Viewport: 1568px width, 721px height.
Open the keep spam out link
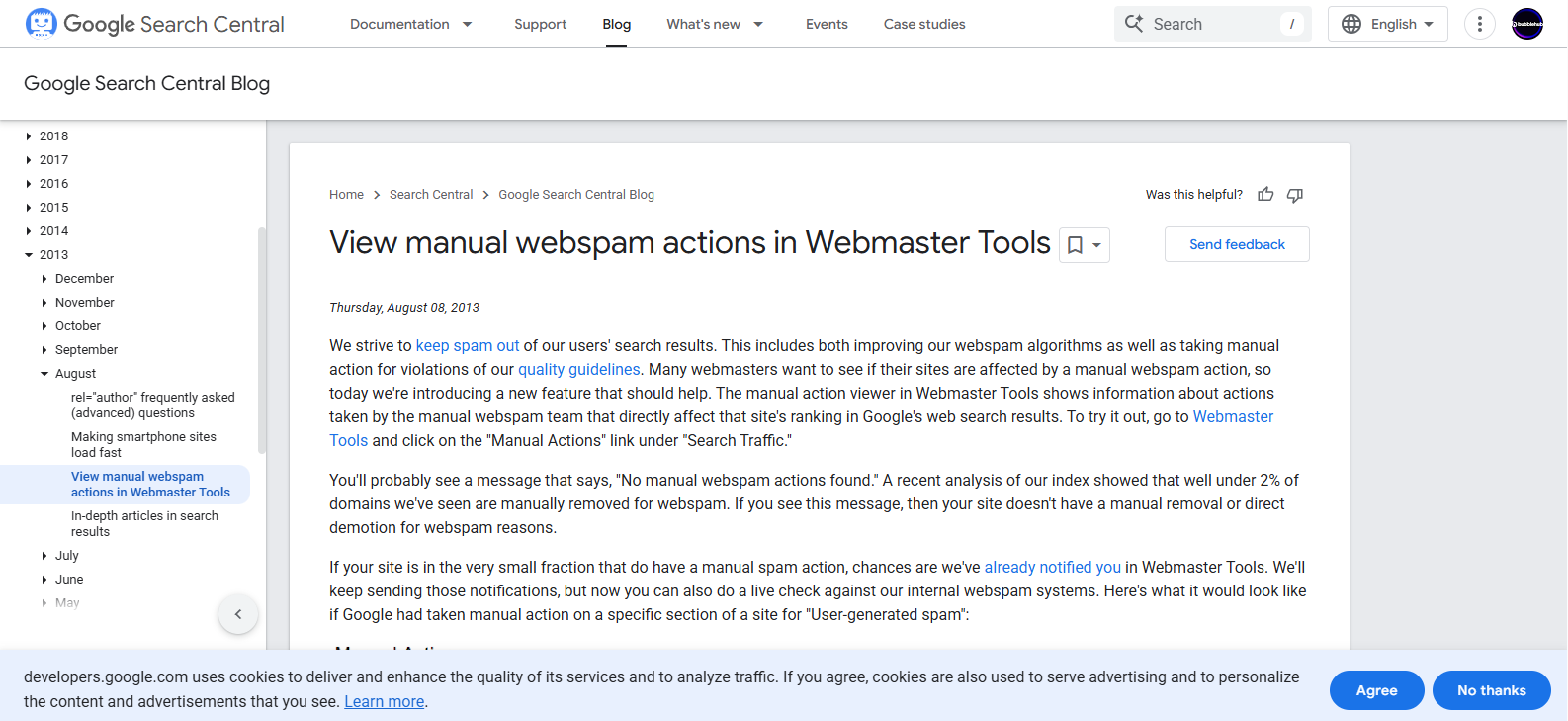pyautogui.click(x=468, y=345)
